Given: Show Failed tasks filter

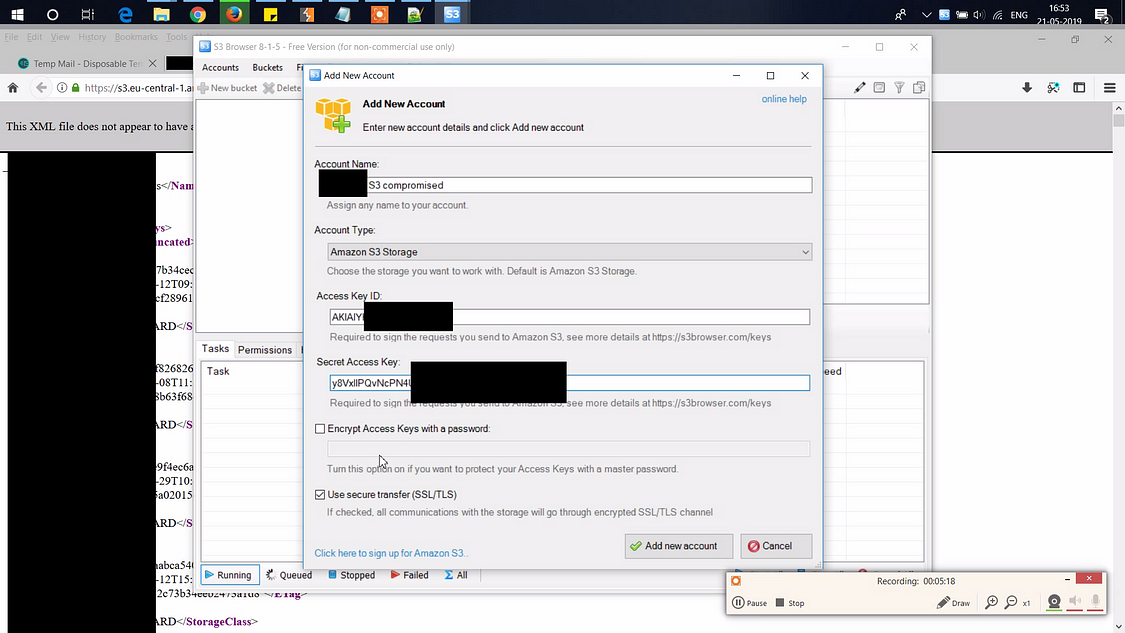Looking at the screenshot, I should tap(409, 575).
